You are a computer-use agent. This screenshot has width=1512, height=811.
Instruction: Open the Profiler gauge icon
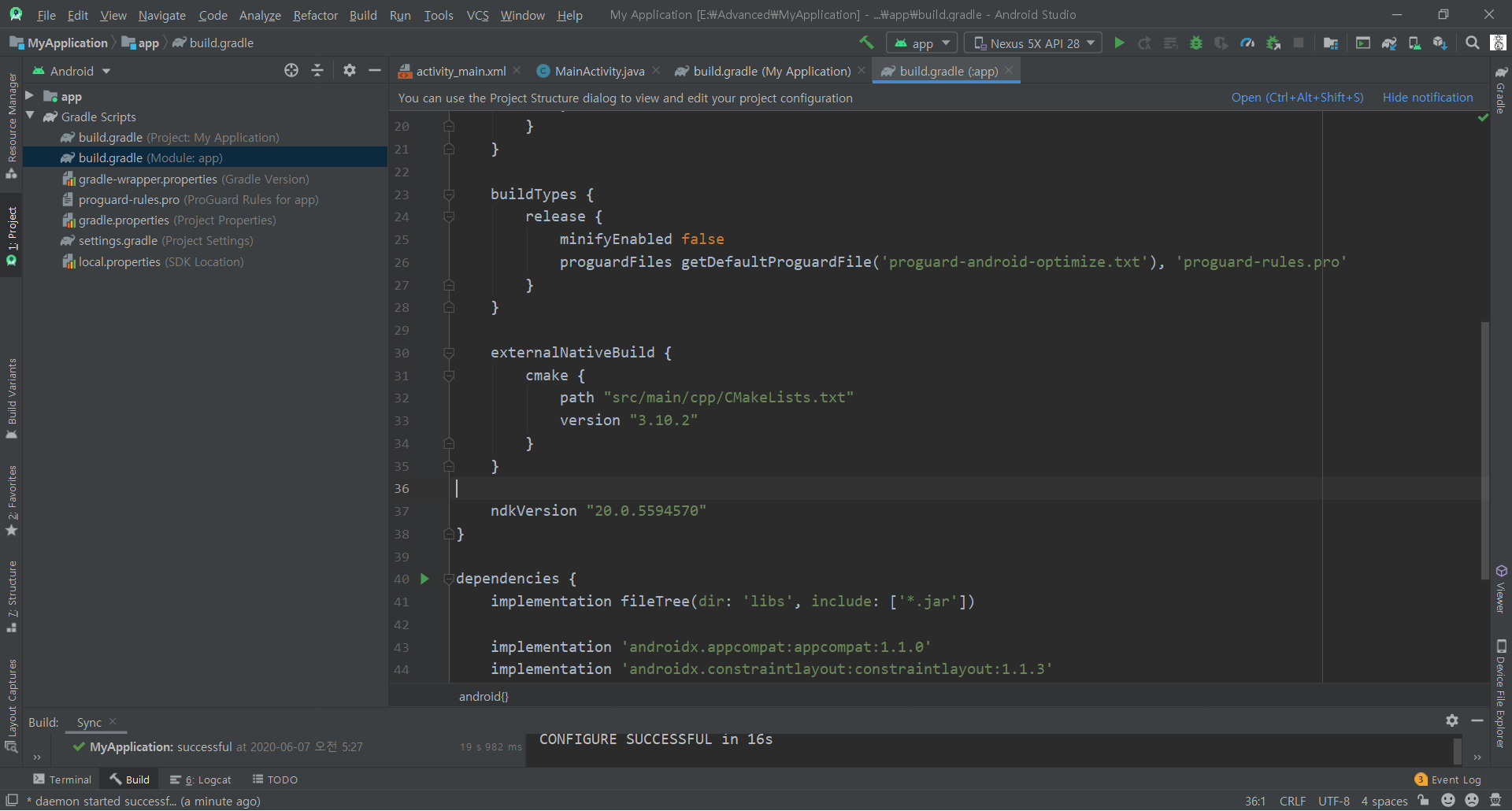point(1247,43)
